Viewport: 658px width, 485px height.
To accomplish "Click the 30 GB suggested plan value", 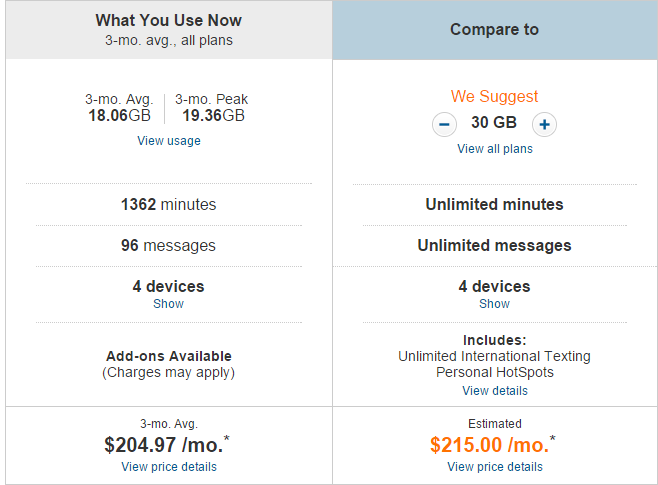I will tap(494, 123).
